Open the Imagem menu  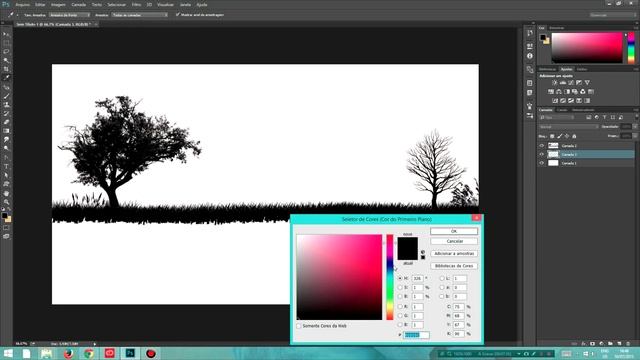point(58,4)
